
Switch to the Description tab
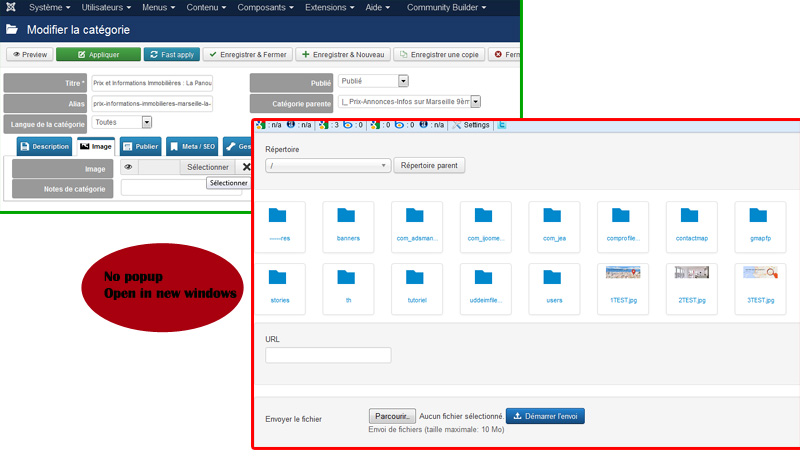44,146
